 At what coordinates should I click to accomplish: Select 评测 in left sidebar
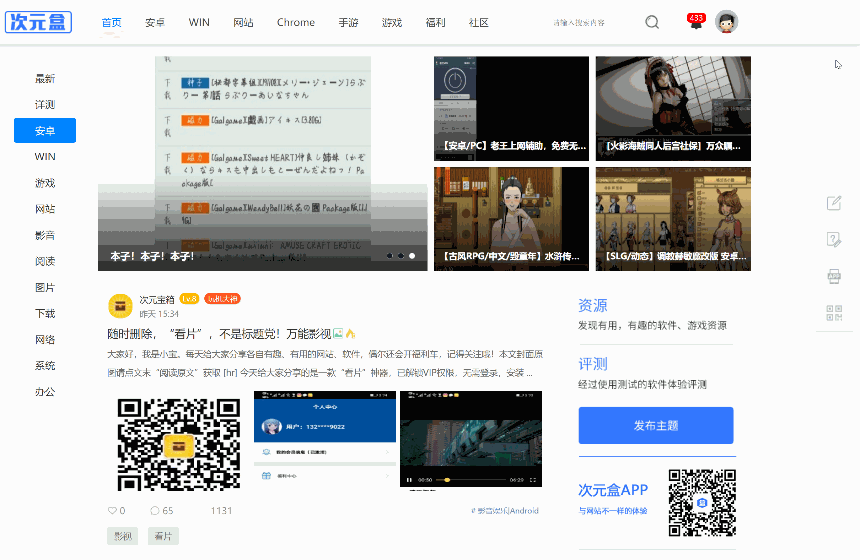coord(45,104)
